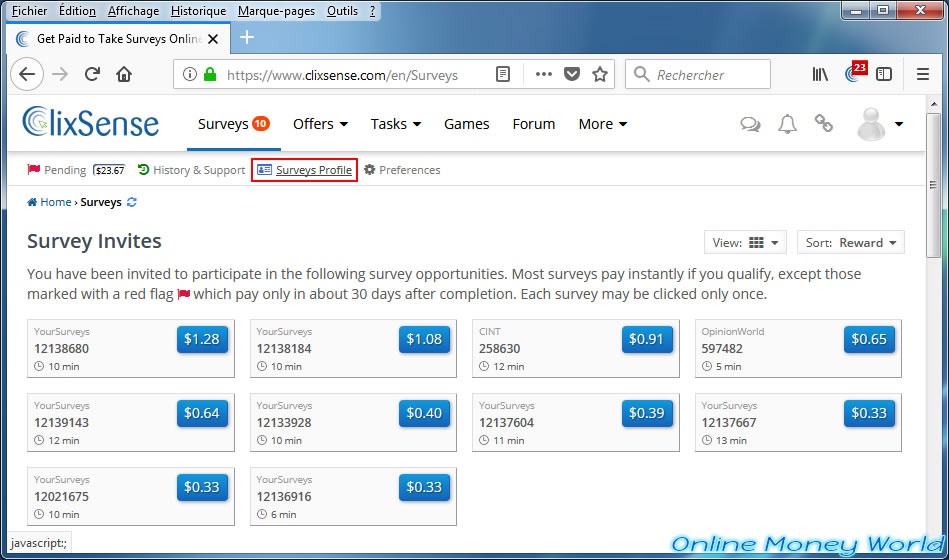Open a new browser tab
The height and width of the screenshot is (560, 949).
click(247, 38)
